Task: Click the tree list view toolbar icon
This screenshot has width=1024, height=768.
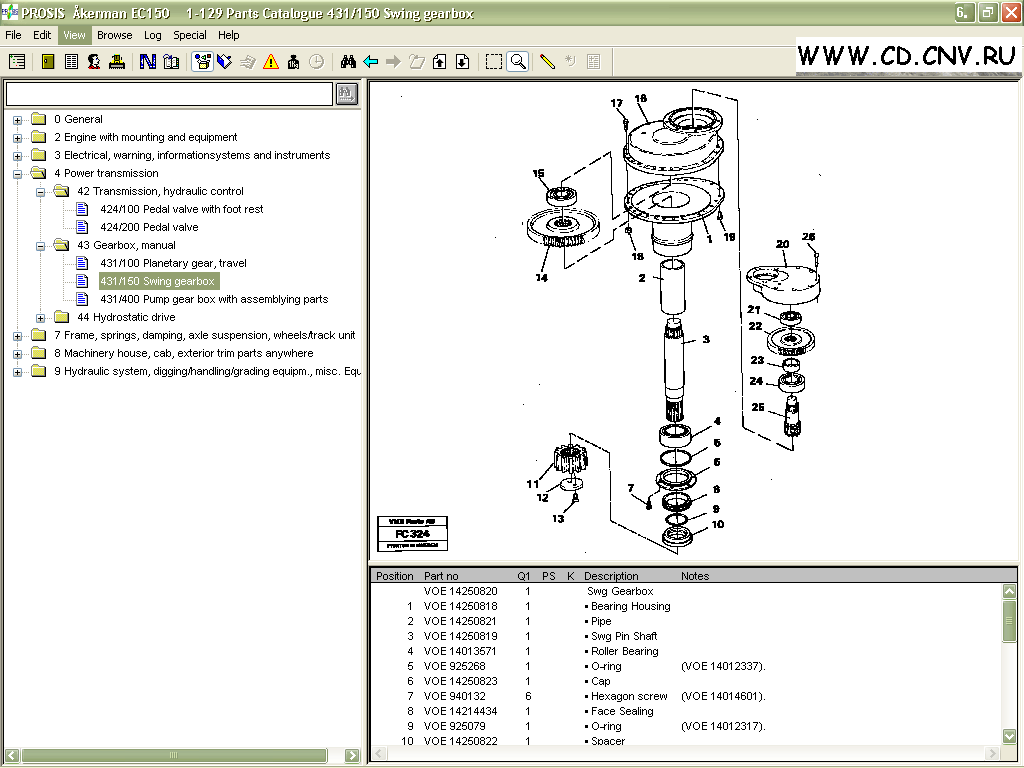Action: pos(17,62)
